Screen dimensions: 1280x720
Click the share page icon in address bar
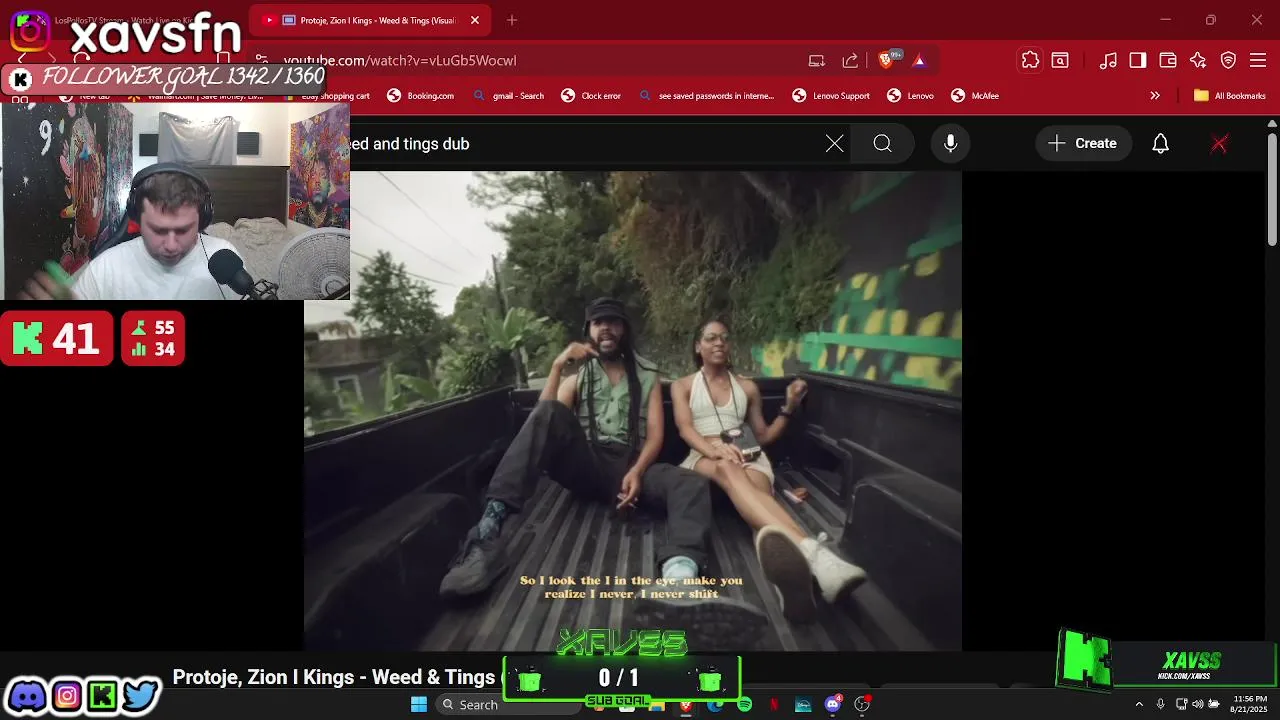[x=850, y=61]
